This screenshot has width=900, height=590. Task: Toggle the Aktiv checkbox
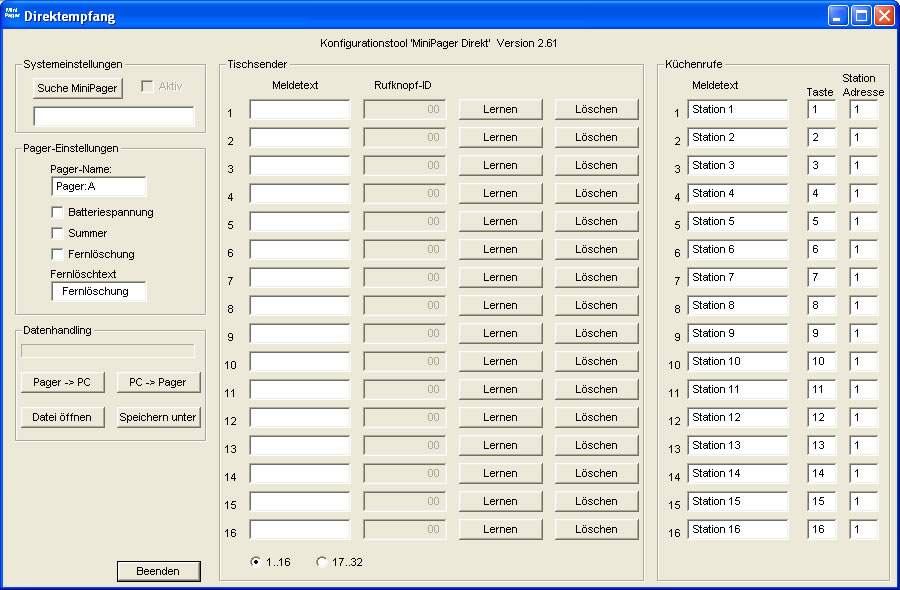[146, 85]
